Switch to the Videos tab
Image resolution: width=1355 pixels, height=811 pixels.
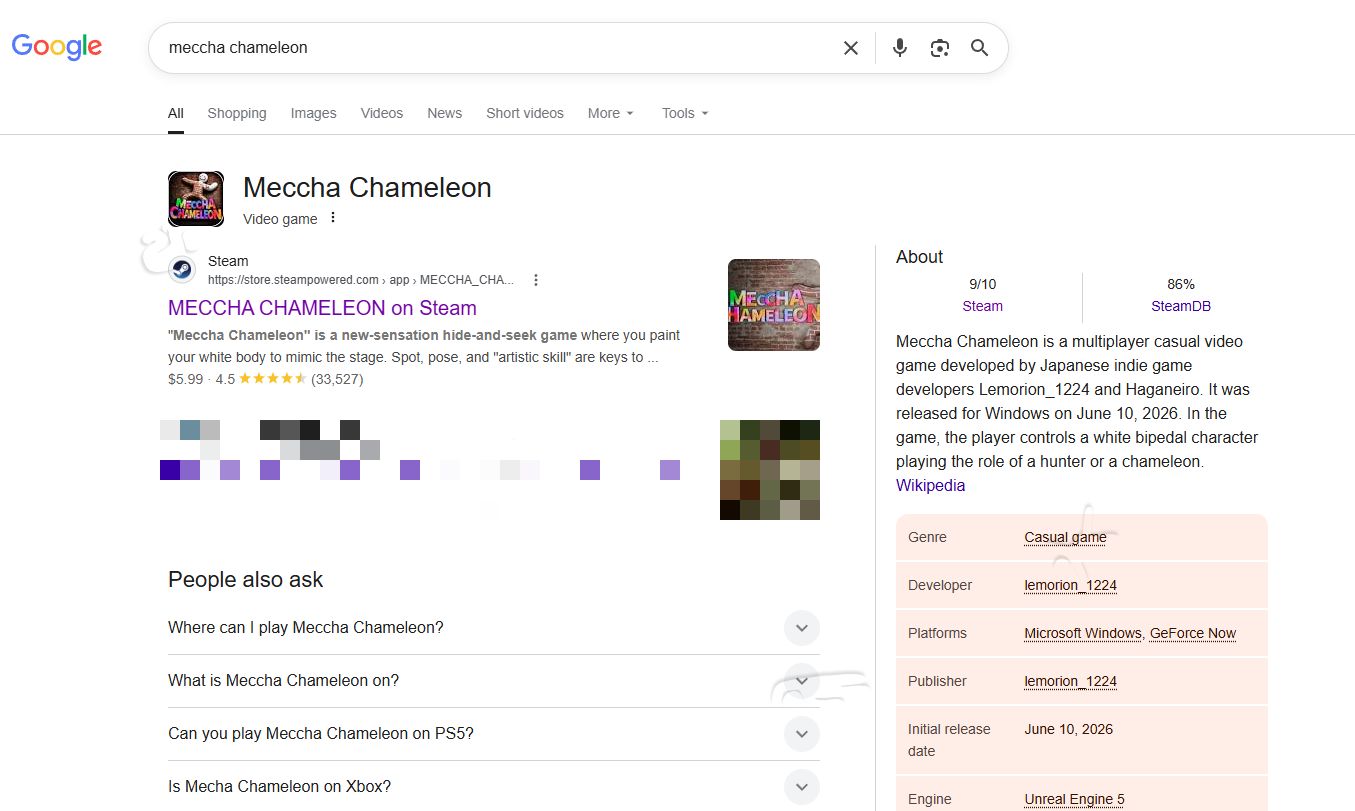point(382,113)
